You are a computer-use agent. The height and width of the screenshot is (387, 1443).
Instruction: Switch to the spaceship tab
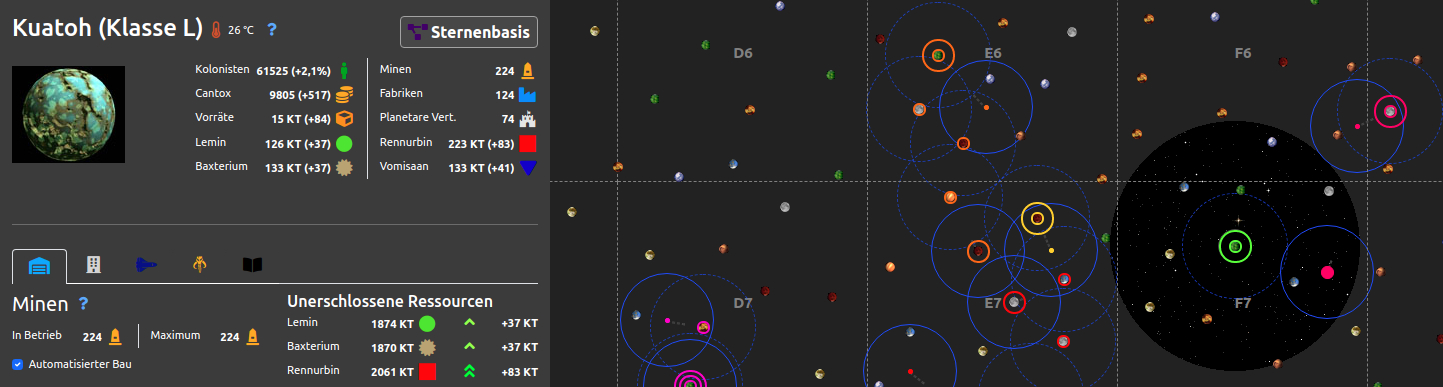pos(146,265)
